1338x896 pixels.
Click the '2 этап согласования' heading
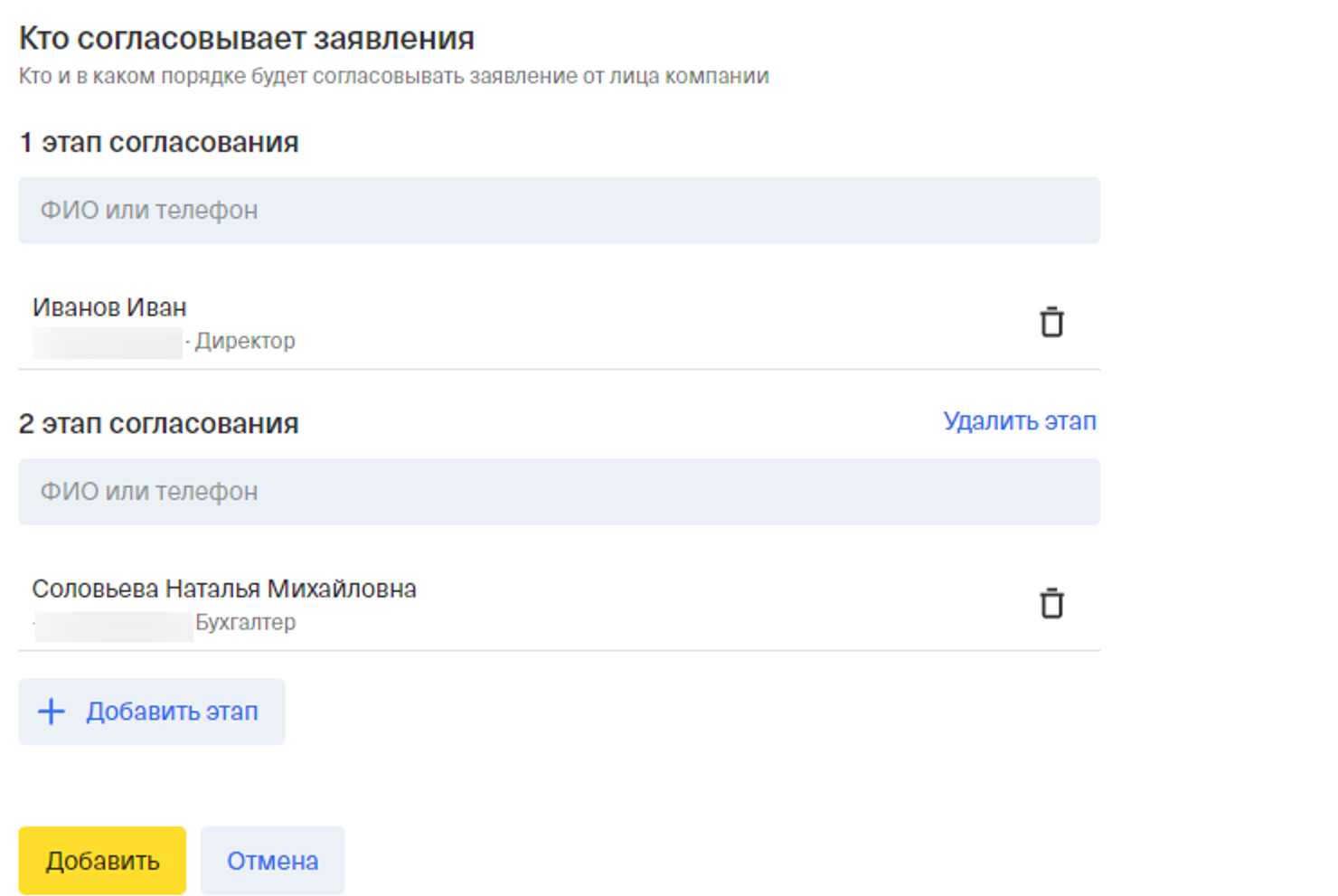pos(158,424)
